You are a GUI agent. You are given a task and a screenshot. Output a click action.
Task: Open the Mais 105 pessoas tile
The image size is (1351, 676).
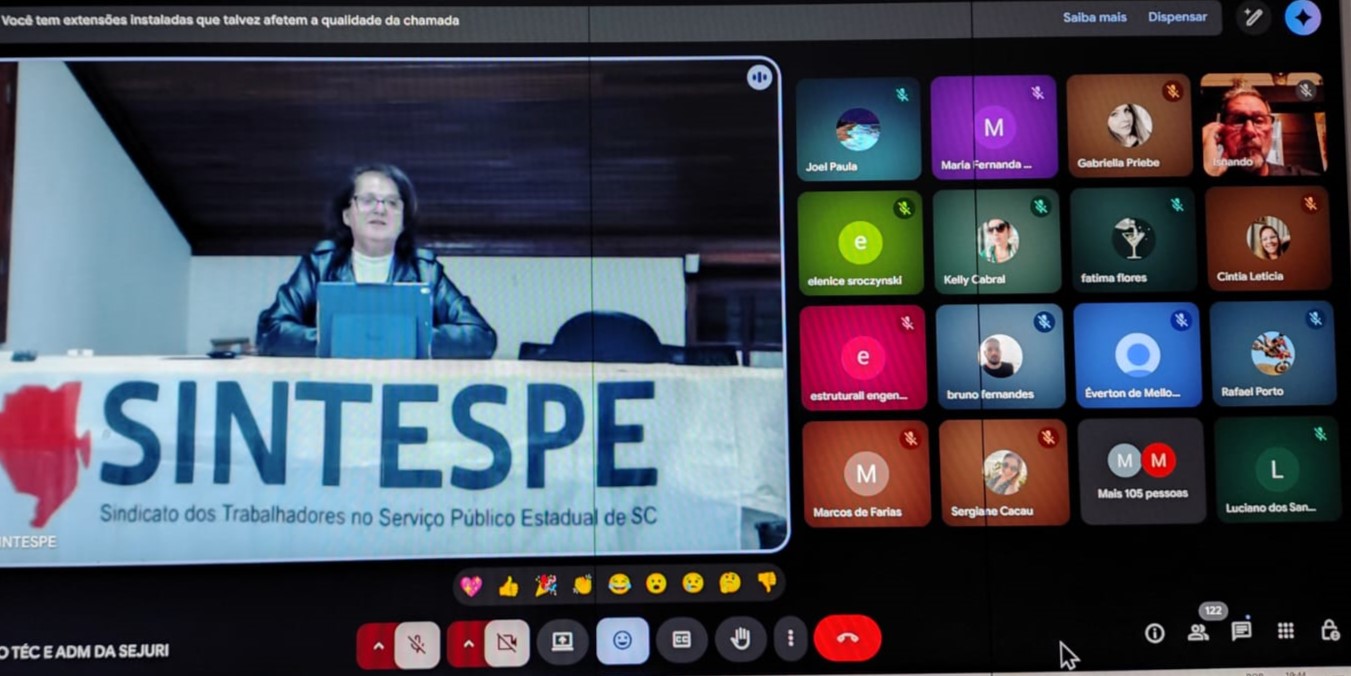[1142, 471]
